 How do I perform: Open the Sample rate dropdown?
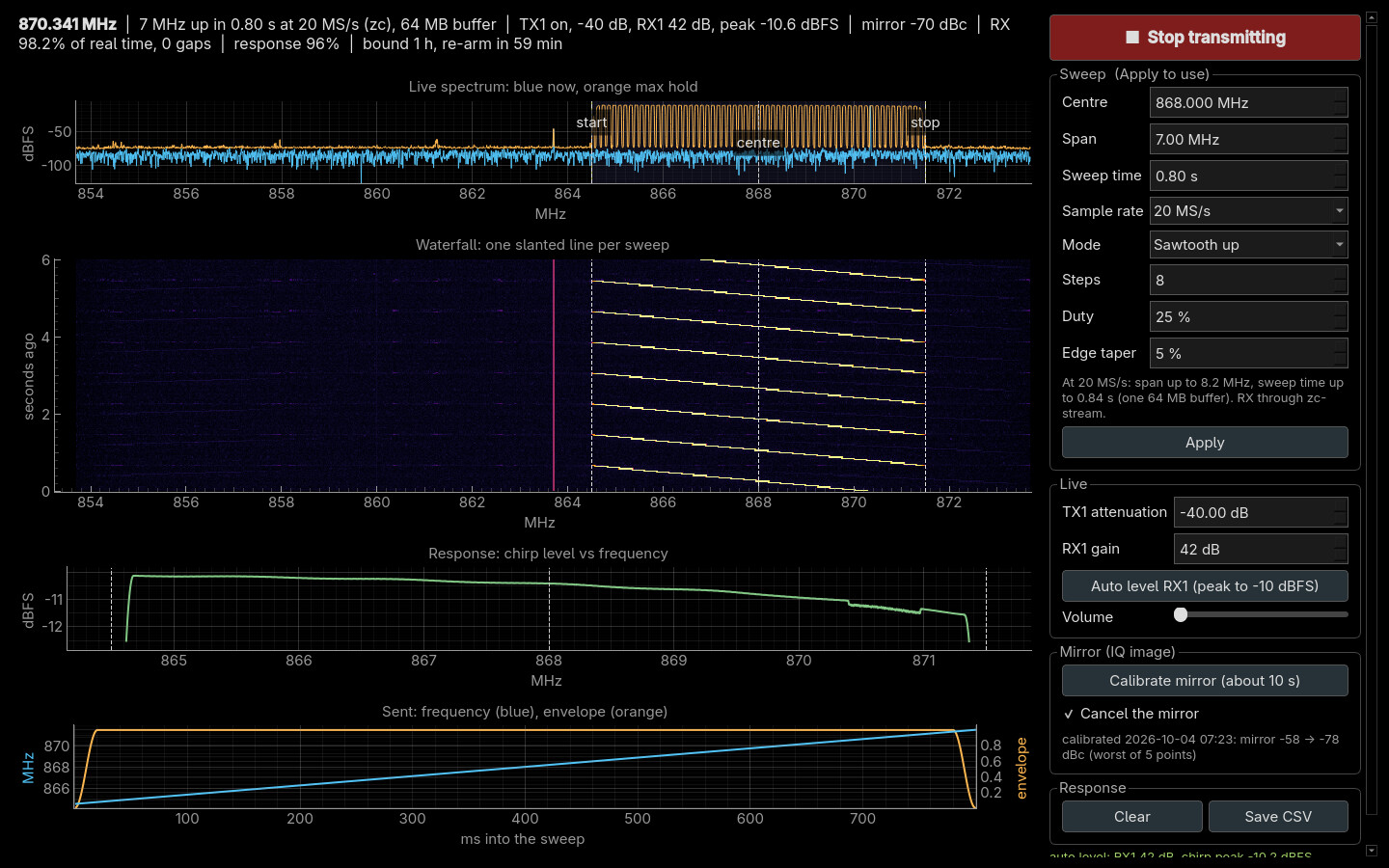tap(1248, 210)
